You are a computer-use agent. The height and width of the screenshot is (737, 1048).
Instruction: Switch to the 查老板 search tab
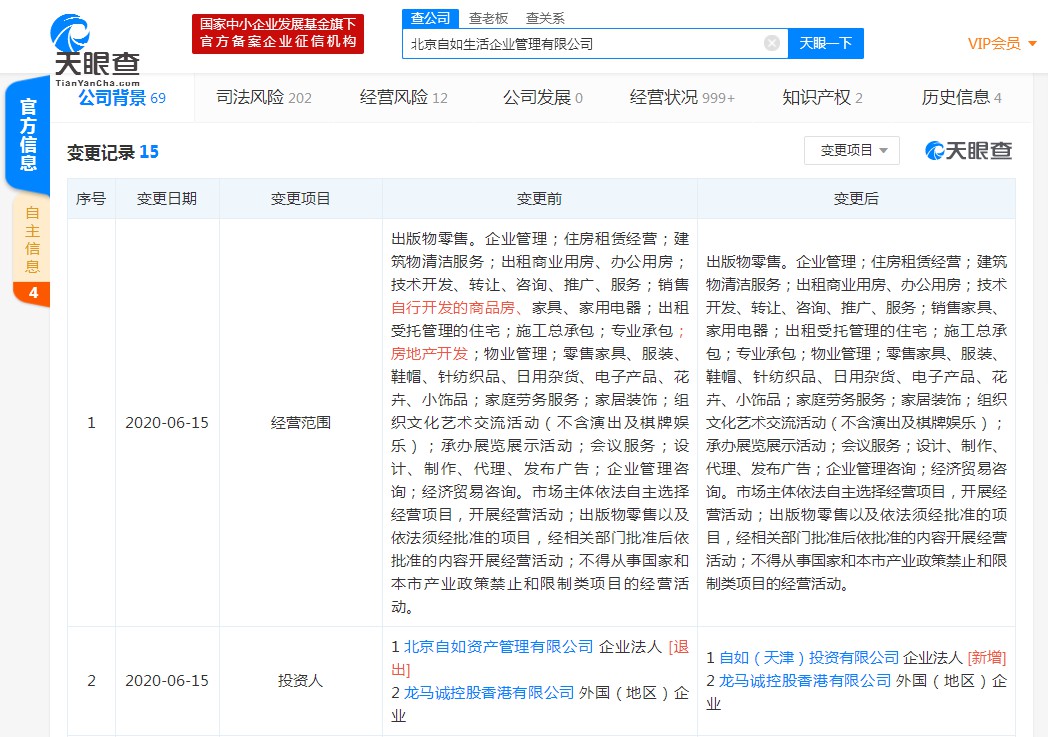489,18
